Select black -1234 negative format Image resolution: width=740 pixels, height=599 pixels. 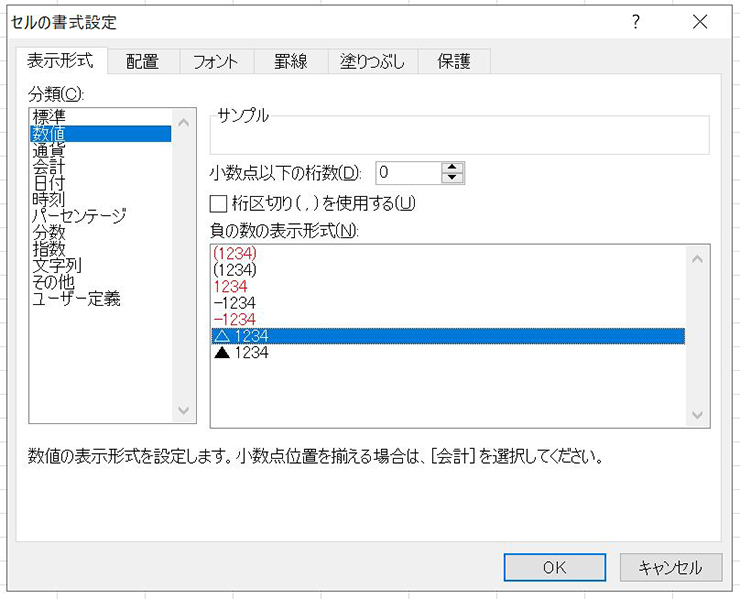448,303
